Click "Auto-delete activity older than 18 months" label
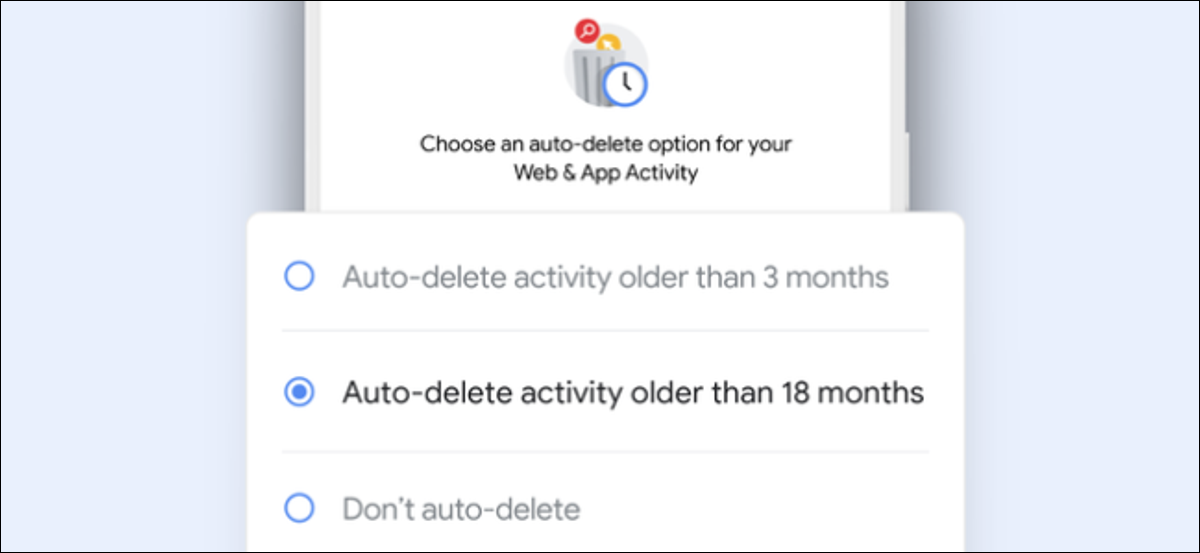The height and width of the screenshot is (553, 1200). [x=633, y=393]
